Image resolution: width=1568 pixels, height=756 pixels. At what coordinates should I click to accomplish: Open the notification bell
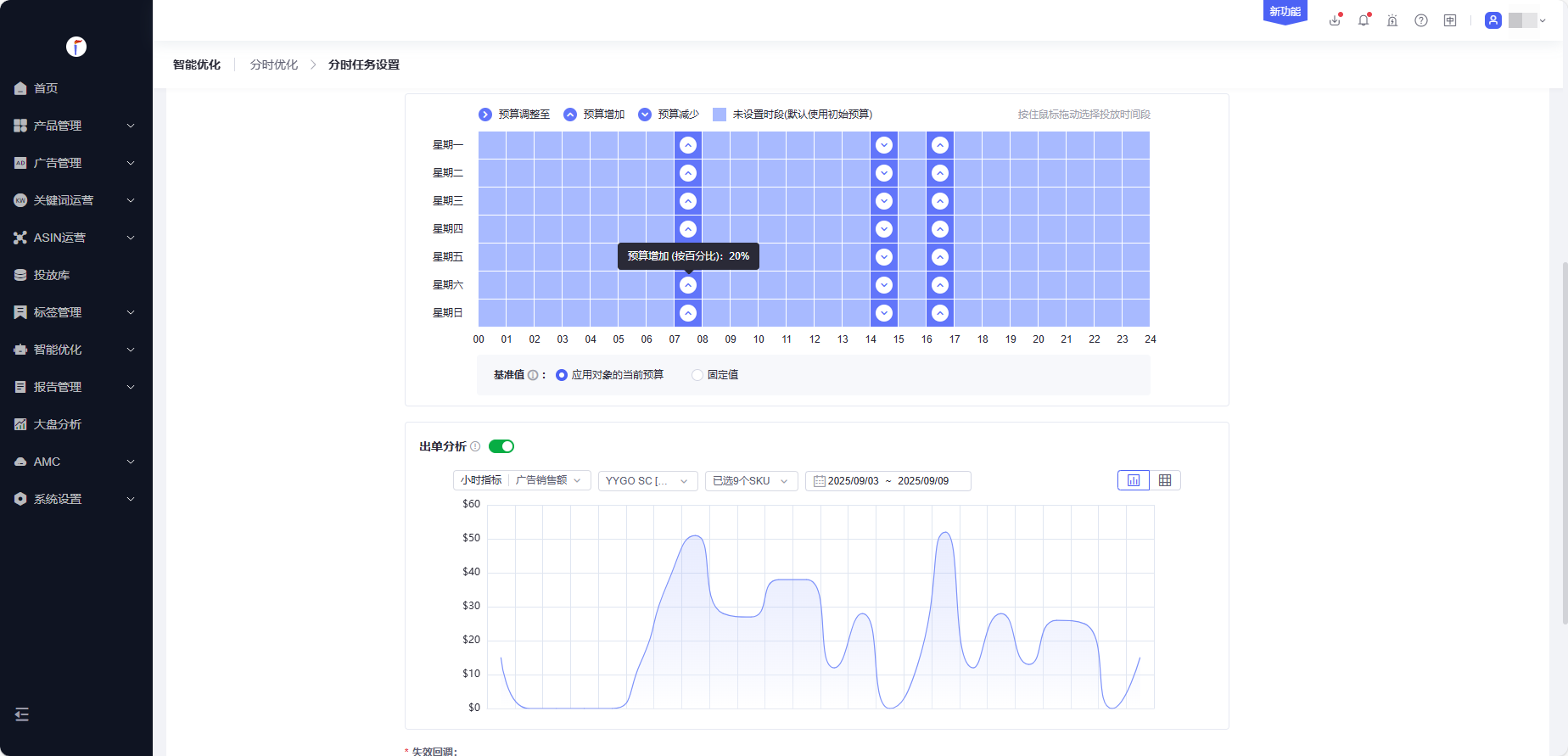pos(1364,20)
